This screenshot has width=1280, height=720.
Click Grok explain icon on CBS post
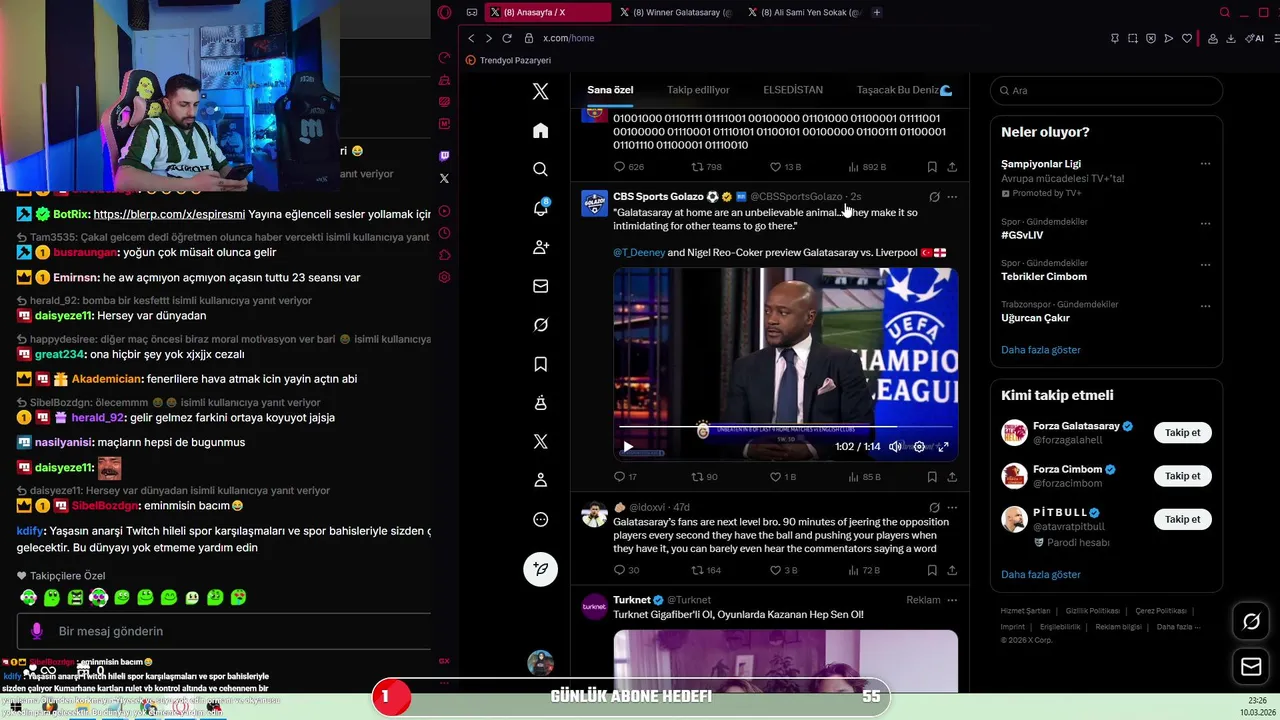click(934, 197)
